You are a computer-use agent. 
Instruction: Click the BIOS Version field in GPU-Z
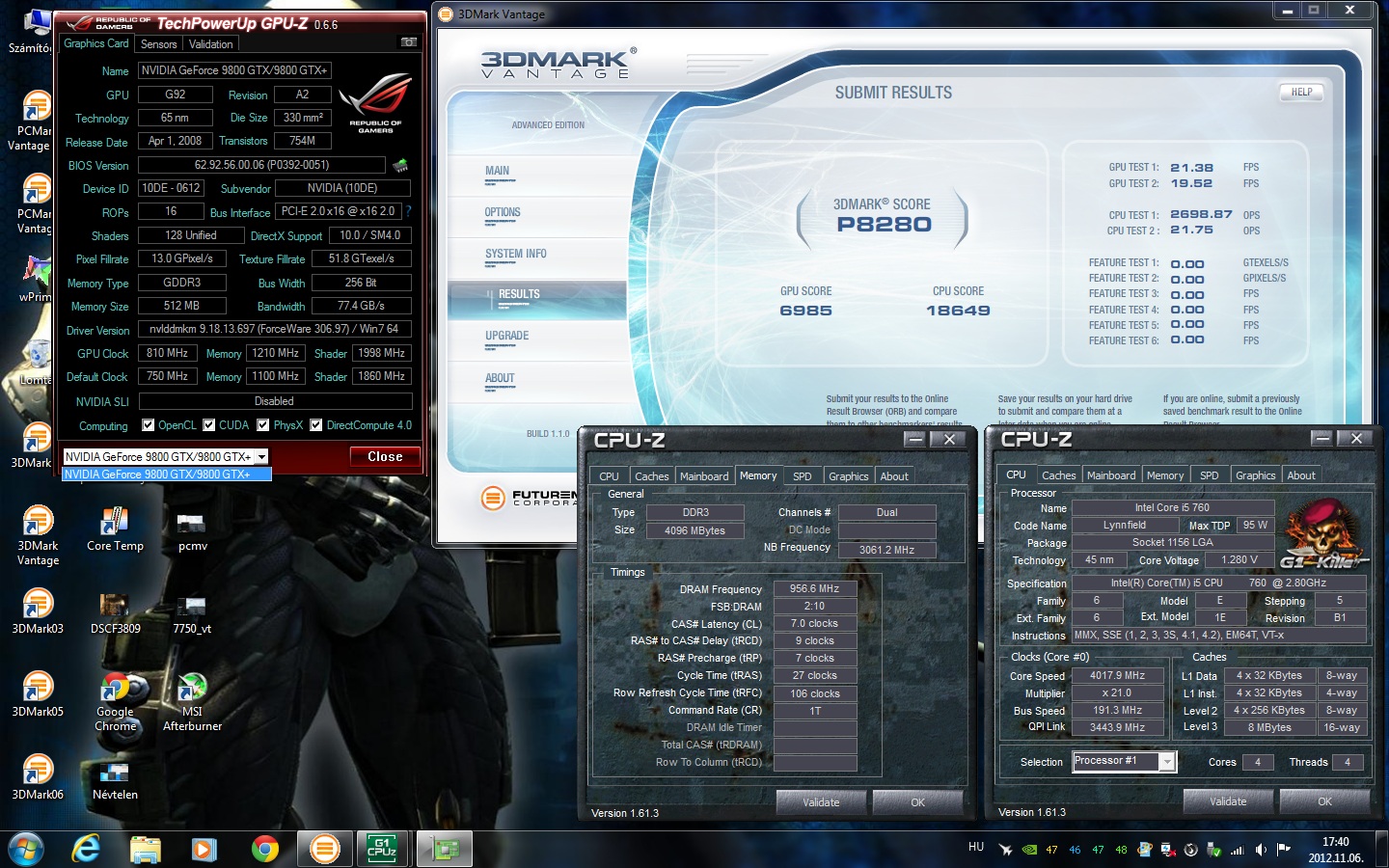tap(261, 165)
